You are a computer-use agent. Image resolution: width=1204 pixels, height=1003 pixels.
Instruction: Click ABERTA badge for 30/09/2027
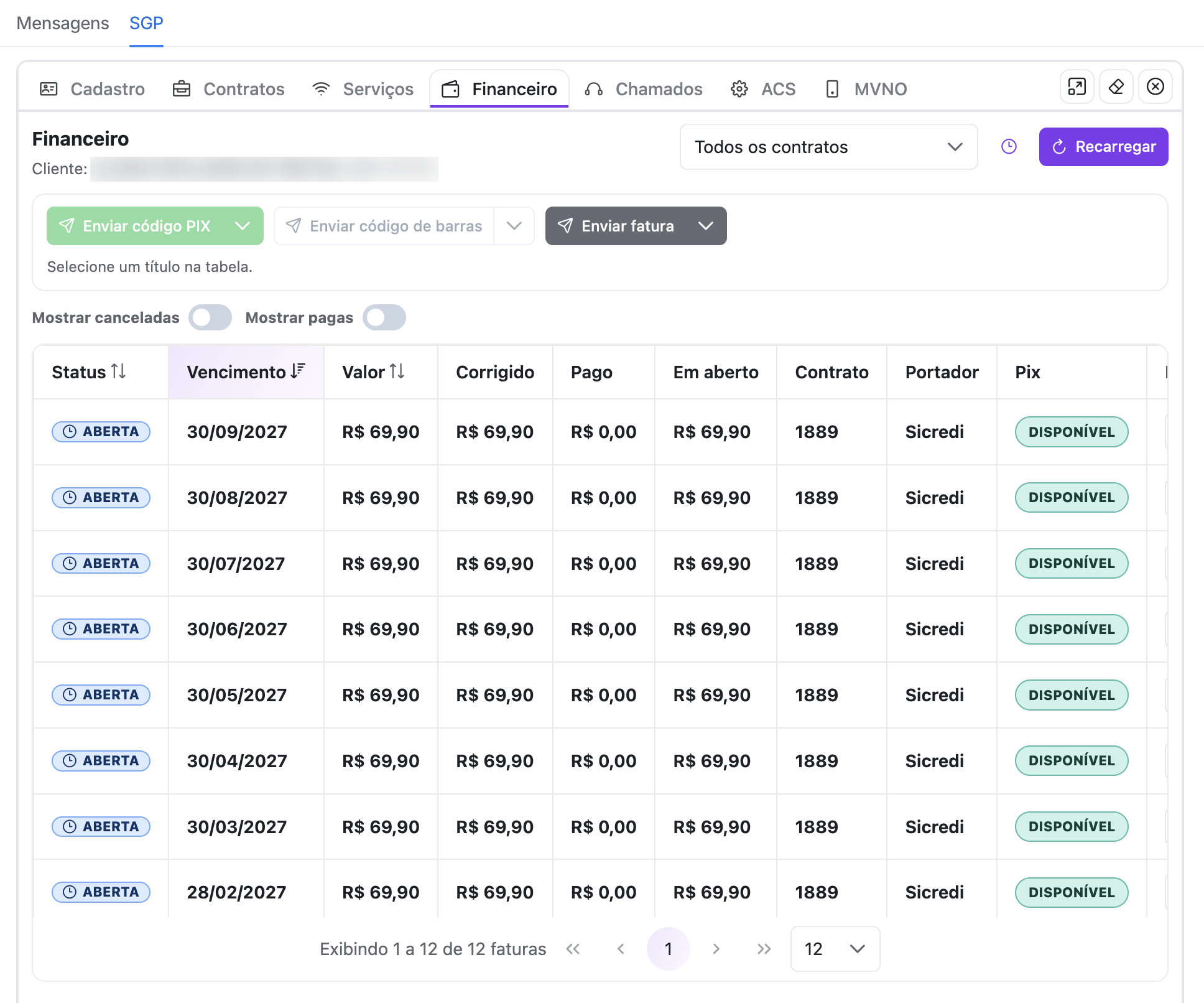(101, 432)
